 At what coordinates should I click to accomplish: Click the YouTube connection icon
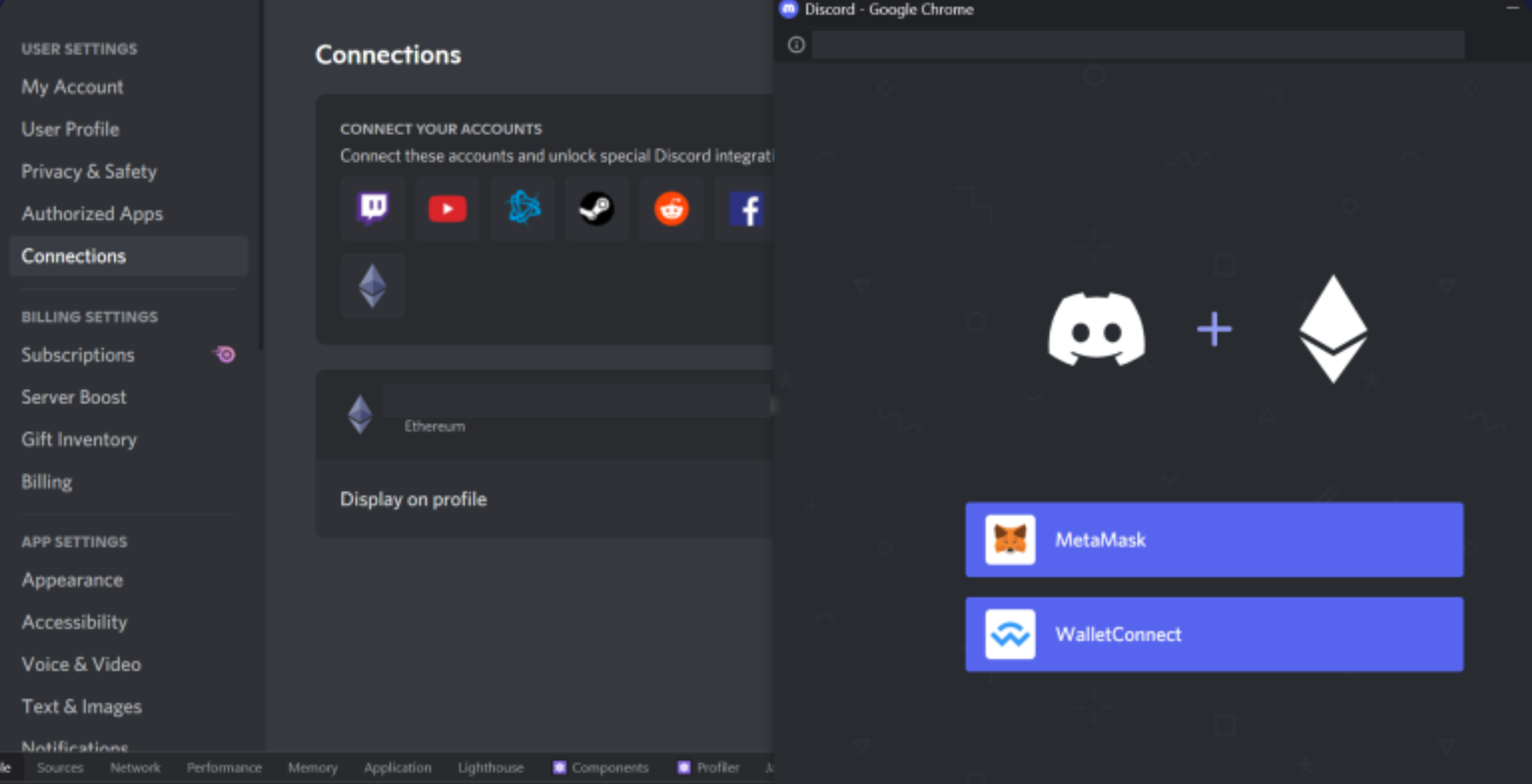(x=447, y=208)
